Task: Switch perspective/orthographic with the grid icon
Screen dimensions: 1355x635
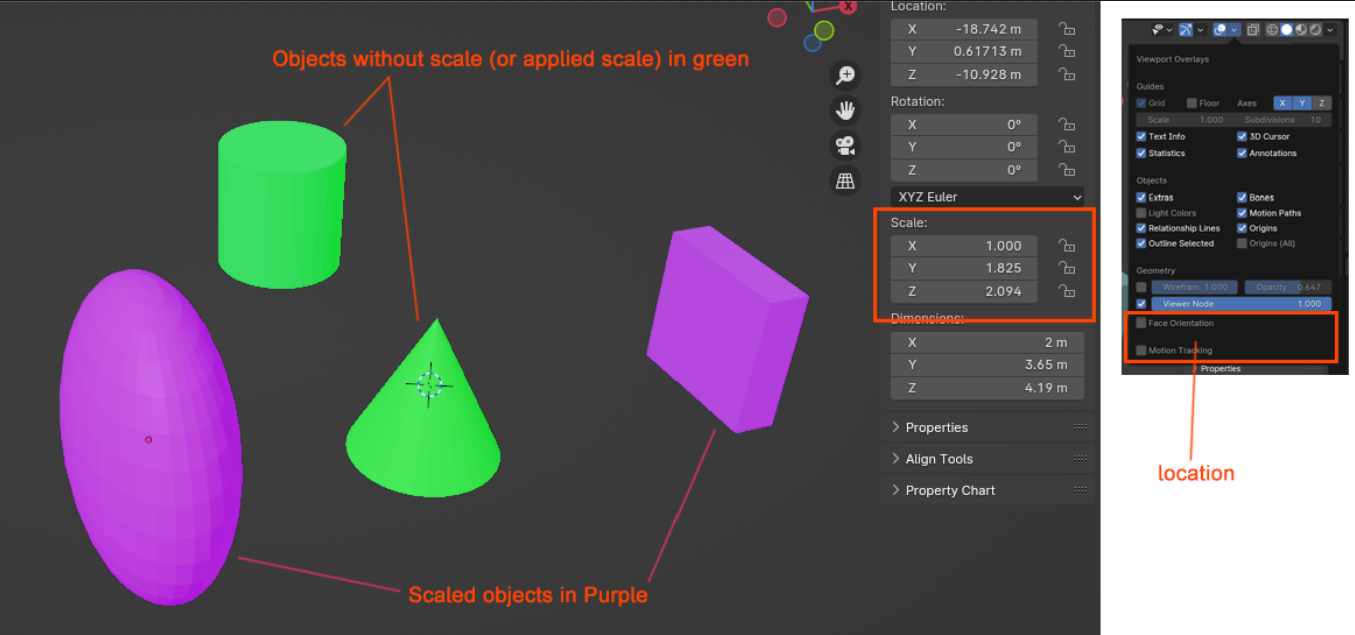Action: 845,180
